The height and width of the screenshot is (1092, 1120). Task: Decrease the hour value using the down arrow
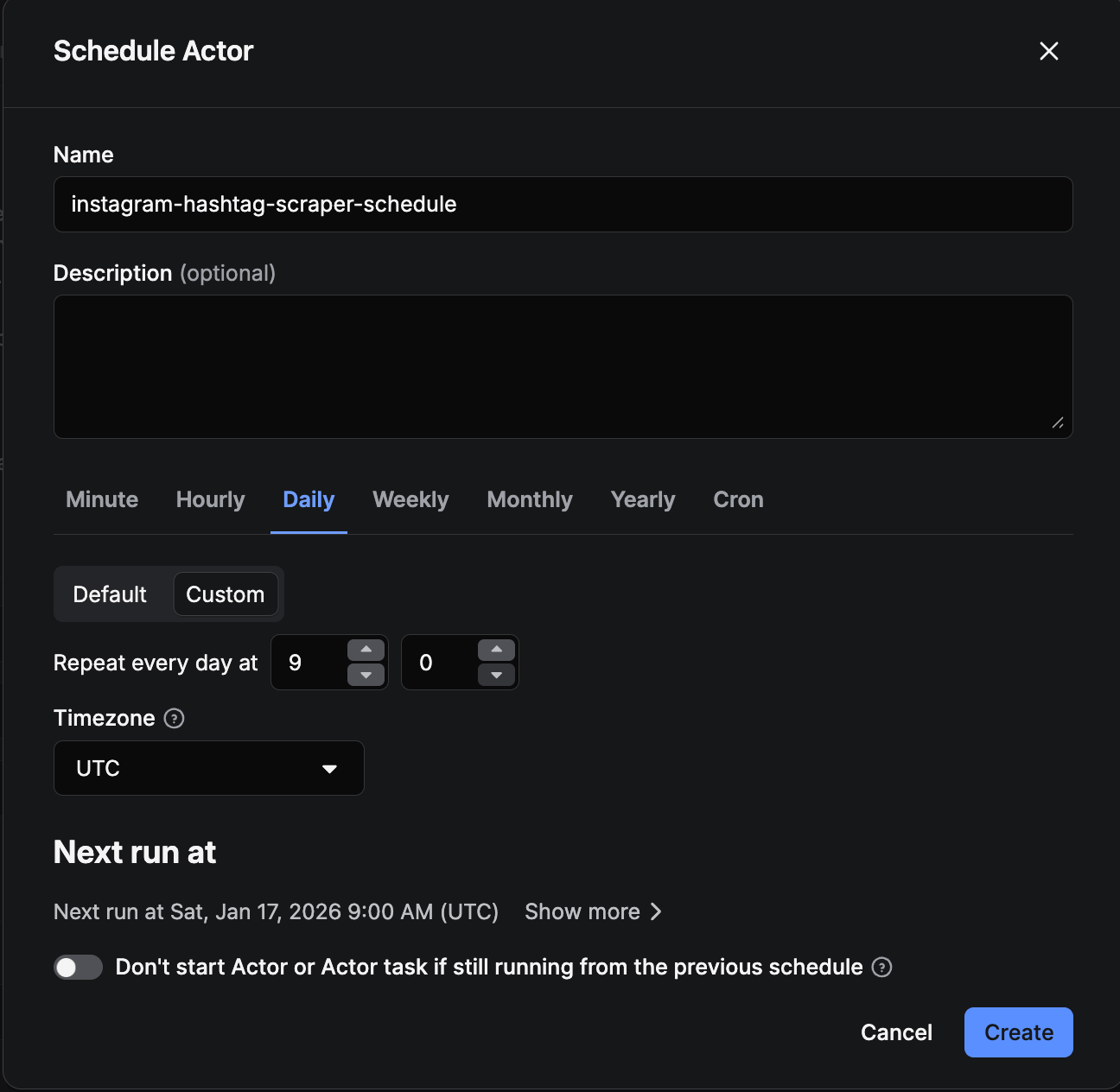[x=366, y=675]
